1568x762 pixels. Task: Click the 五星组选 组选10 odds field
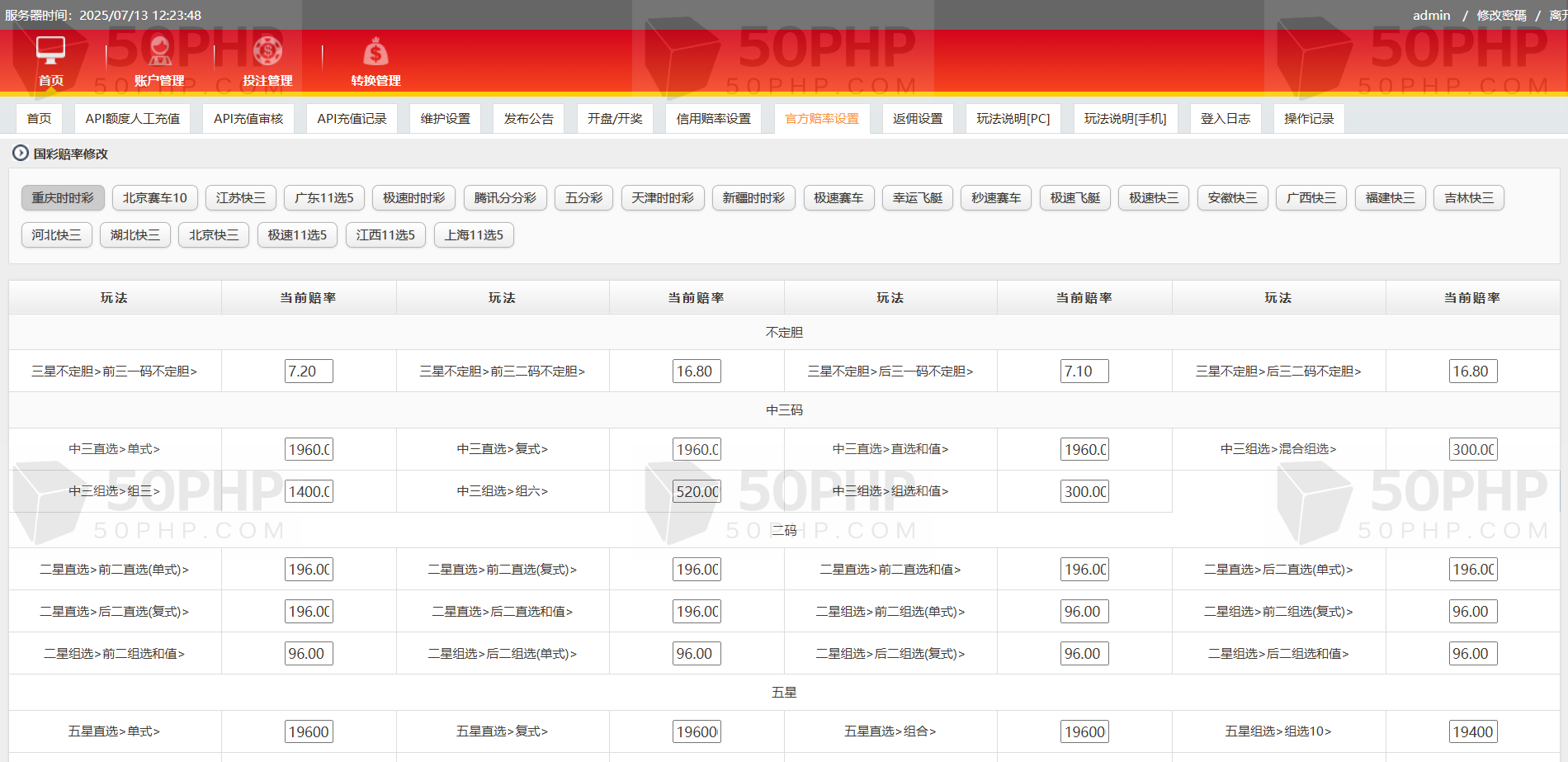pyautogui.click(x=1472, y=732)
